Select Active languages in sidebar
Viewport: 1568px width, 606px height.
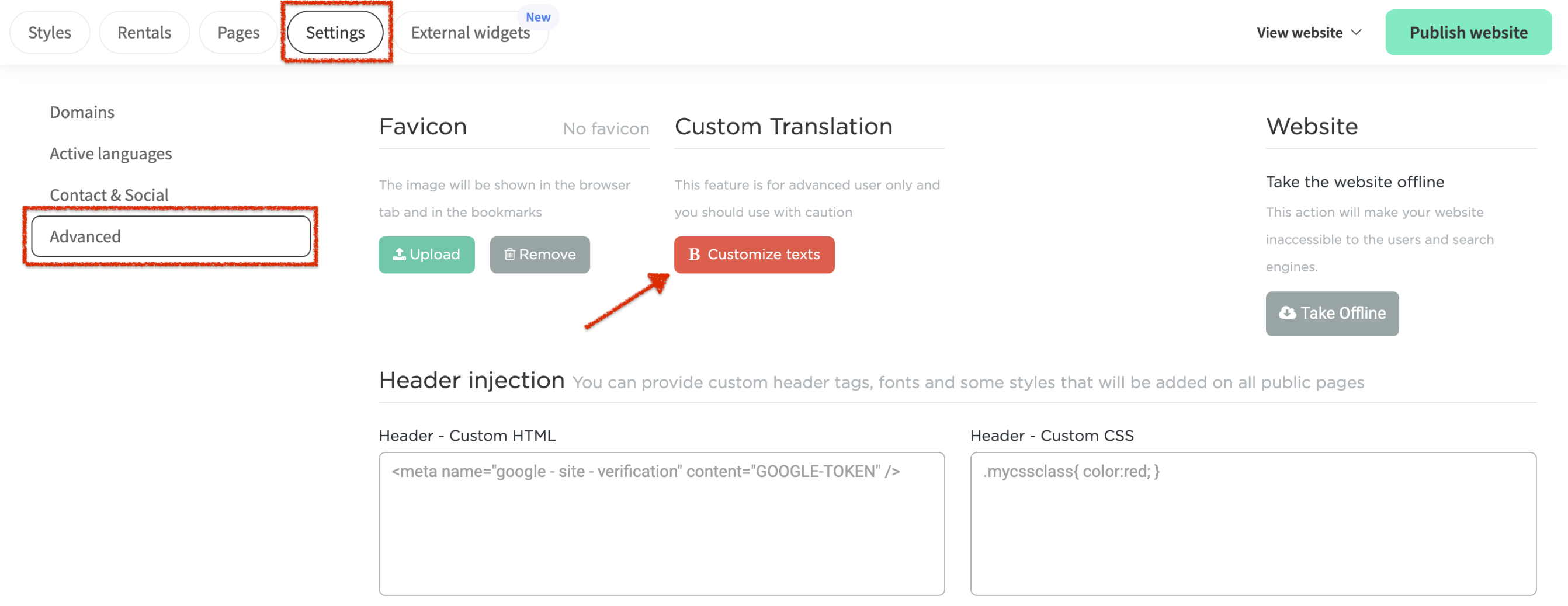(111, 154)
